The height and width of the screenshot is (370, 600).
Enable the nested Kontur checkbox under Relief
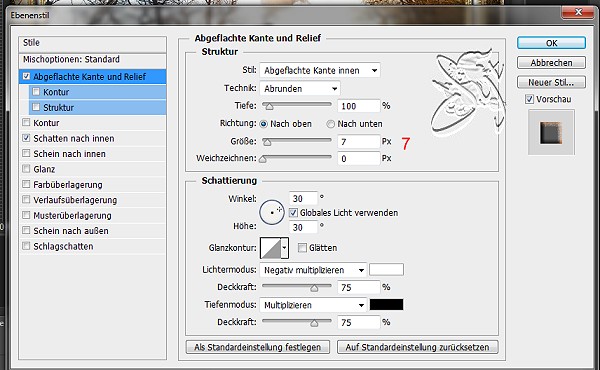tap(36, 92)
